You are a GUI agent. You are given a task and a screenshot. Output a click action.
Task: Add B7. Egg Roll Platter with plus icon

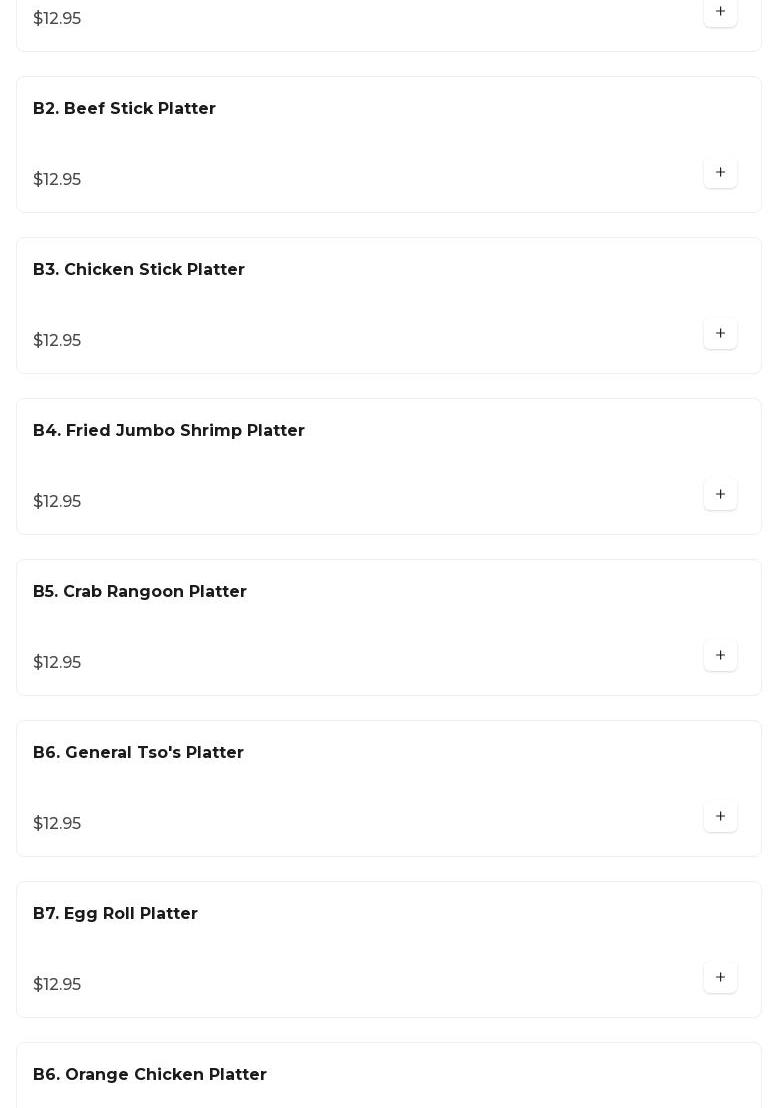(x=720, y=978)
